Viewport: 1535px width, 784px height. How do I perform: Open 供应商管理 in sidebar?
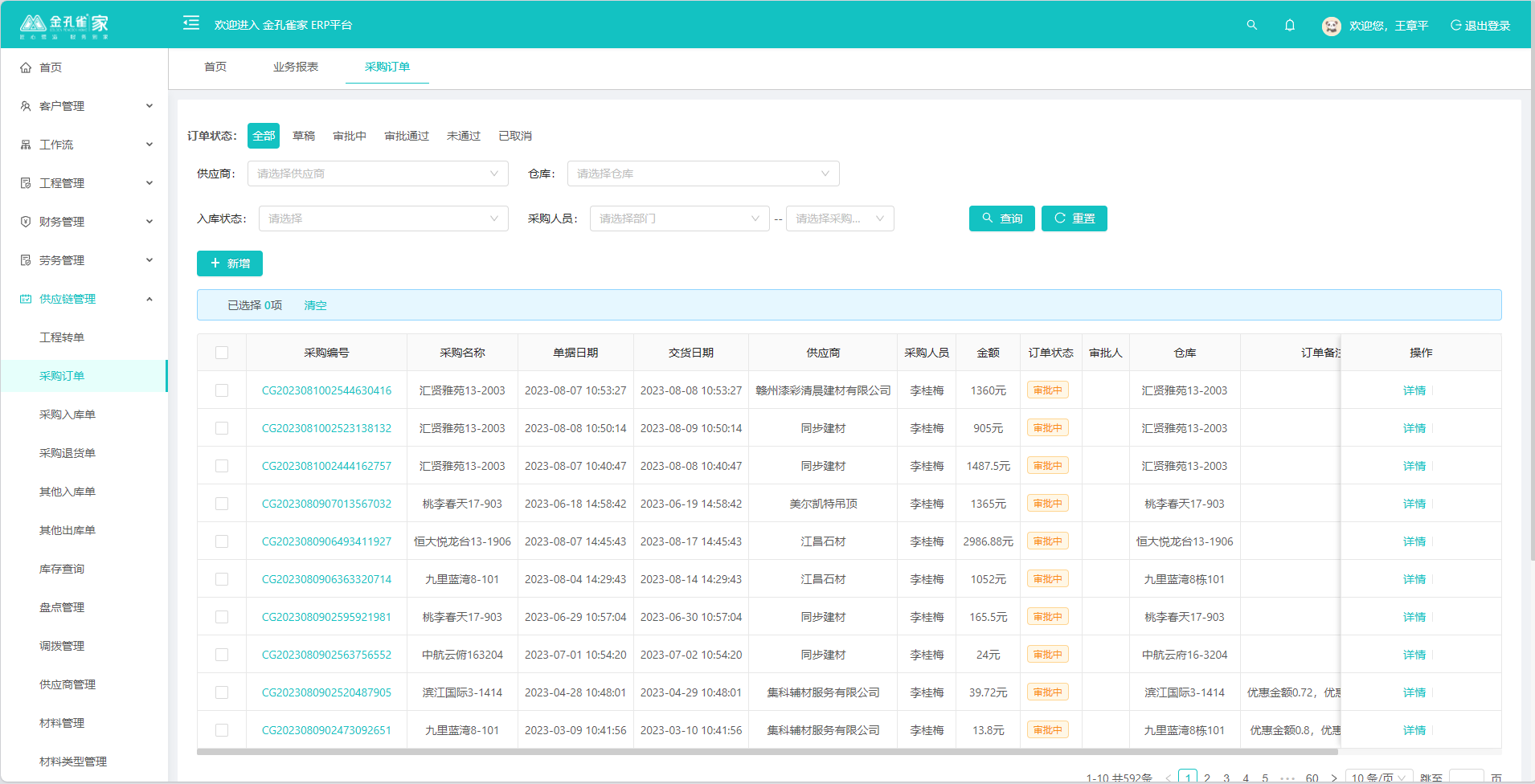click(68, 684)
